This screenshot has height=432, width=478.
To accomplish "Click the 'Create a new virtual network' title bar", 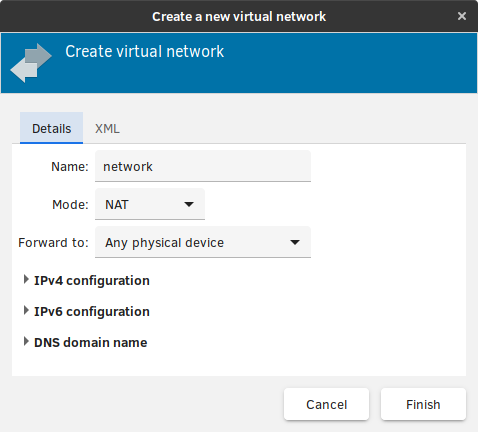I will point(239,16).
